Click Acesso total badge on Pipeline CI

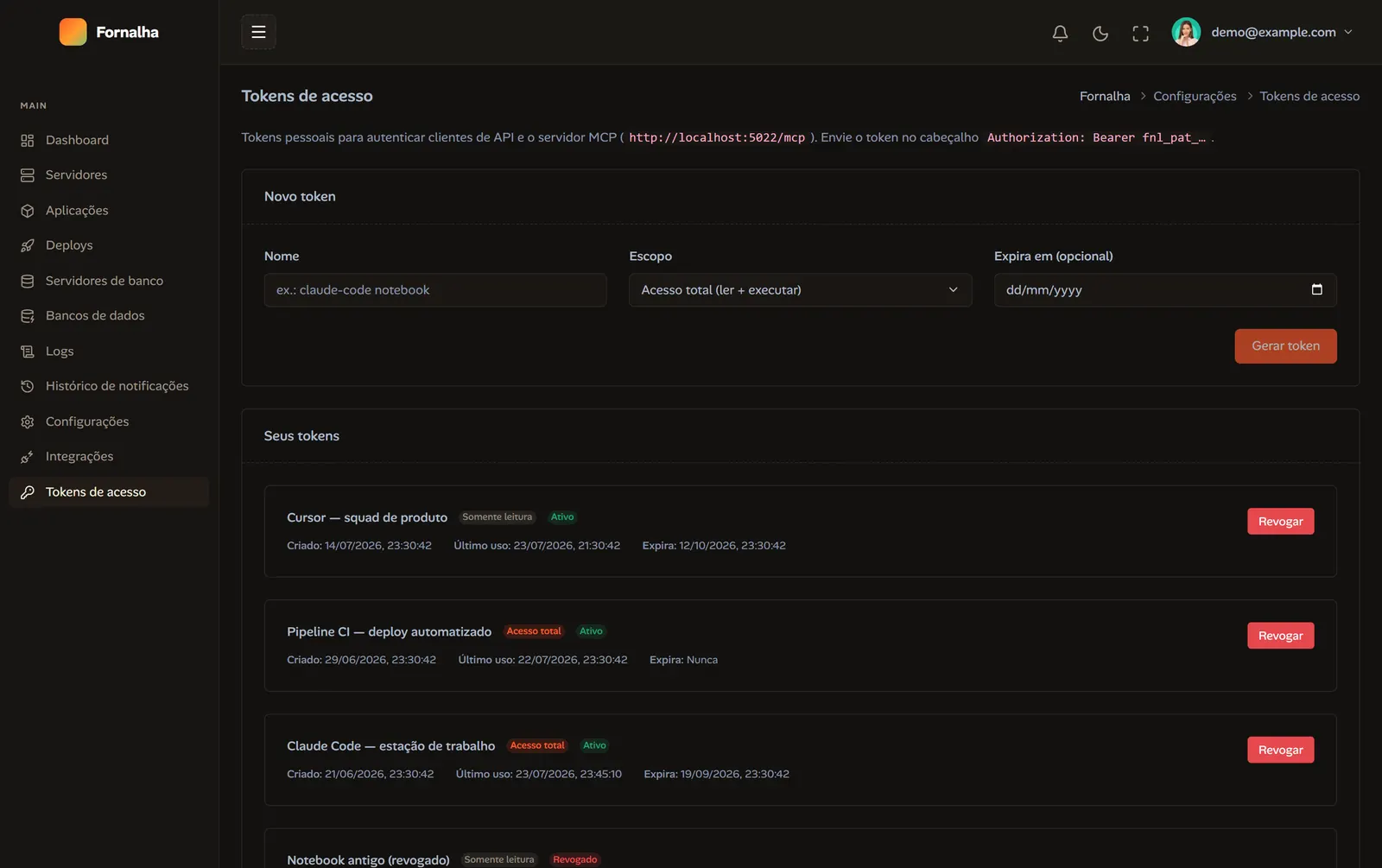534,631
